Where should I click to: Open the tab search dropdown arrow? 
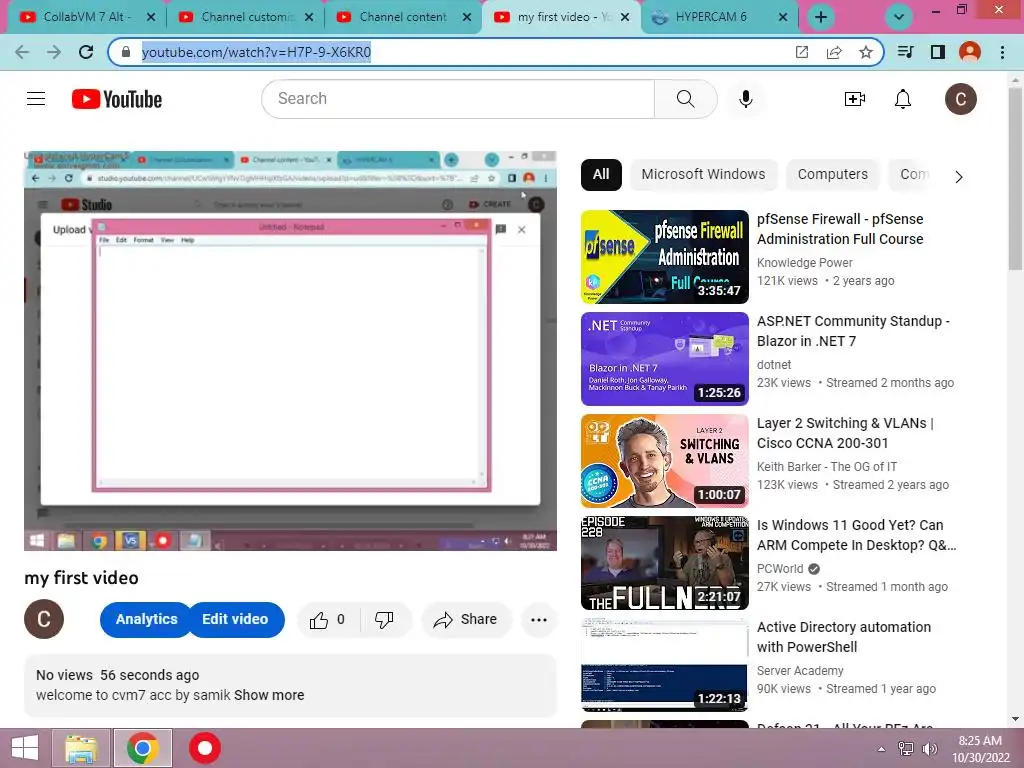pos(899,17)
